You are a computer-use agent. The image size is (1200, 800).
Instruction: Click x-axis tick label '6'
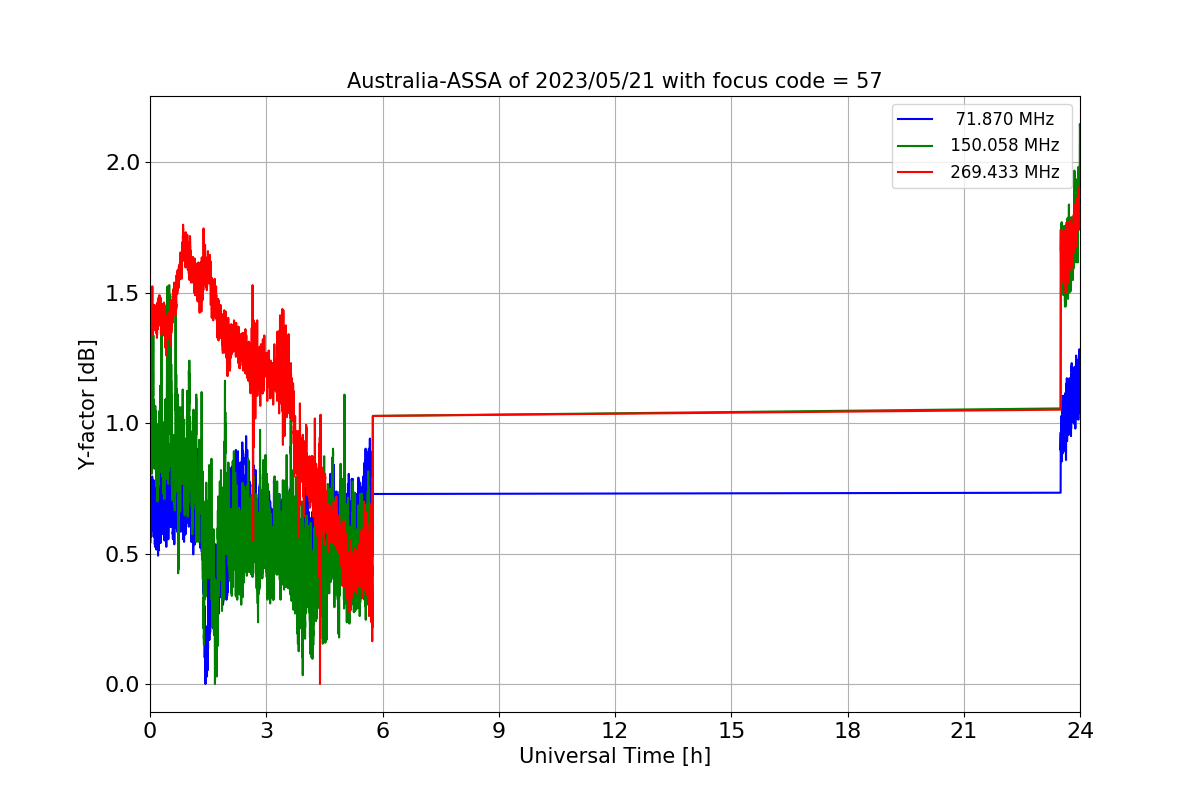click(x=383, y=731)
